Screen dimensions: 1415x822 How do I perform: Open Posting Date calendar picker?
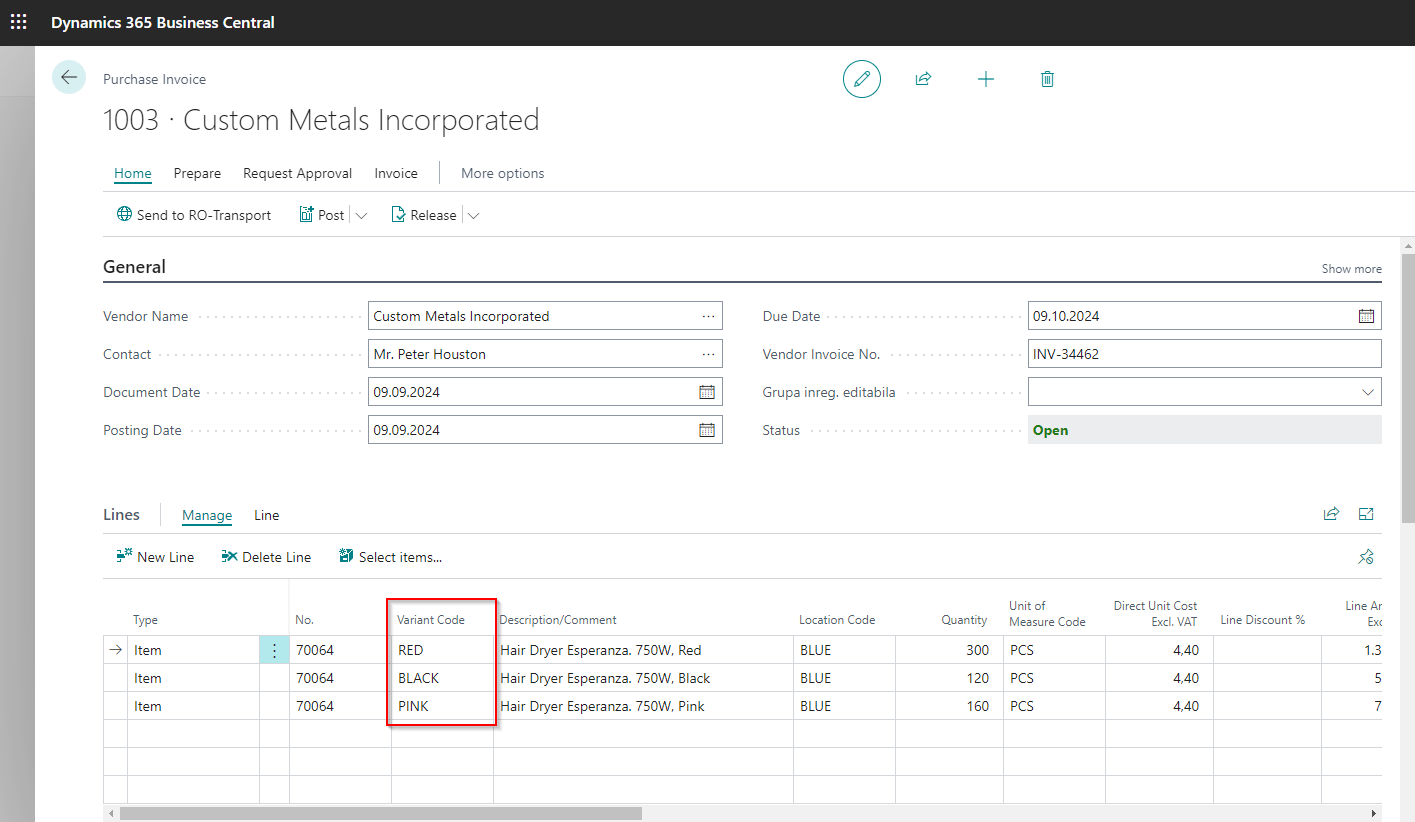(x=707, y=430)
